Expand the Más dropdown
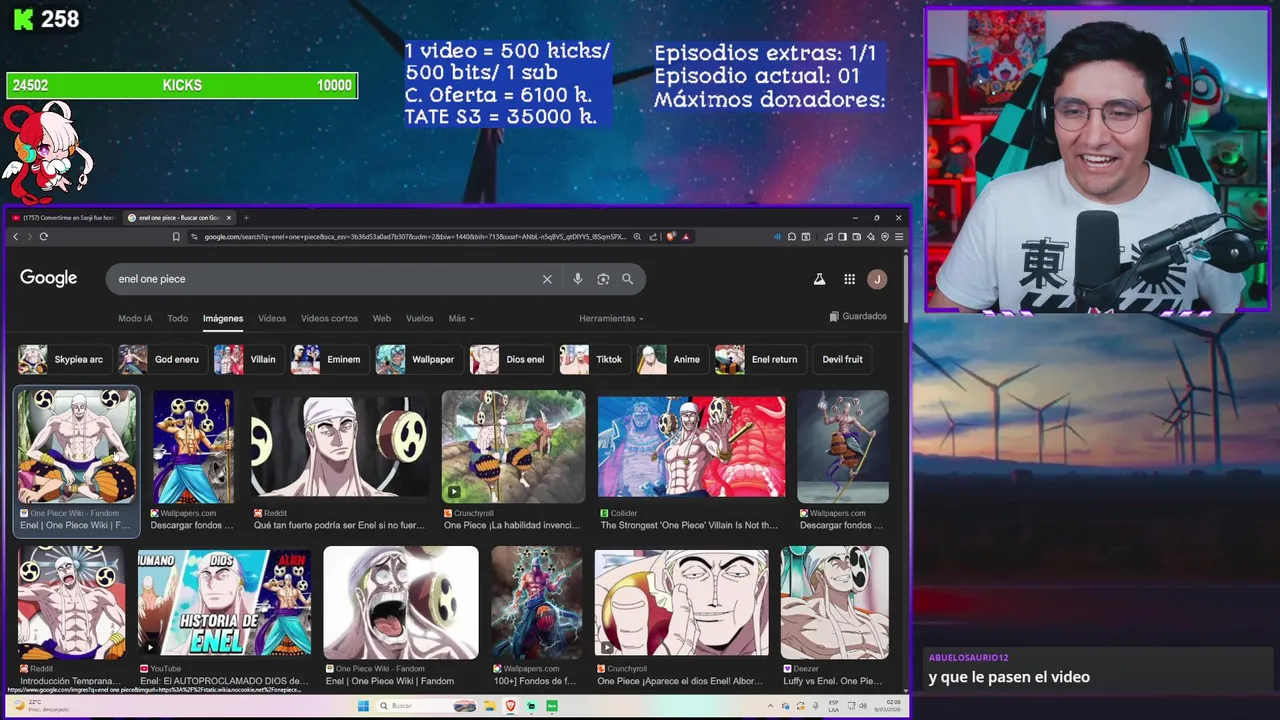The height and width of the screenshot is (720, 1280). coord(461,318)
